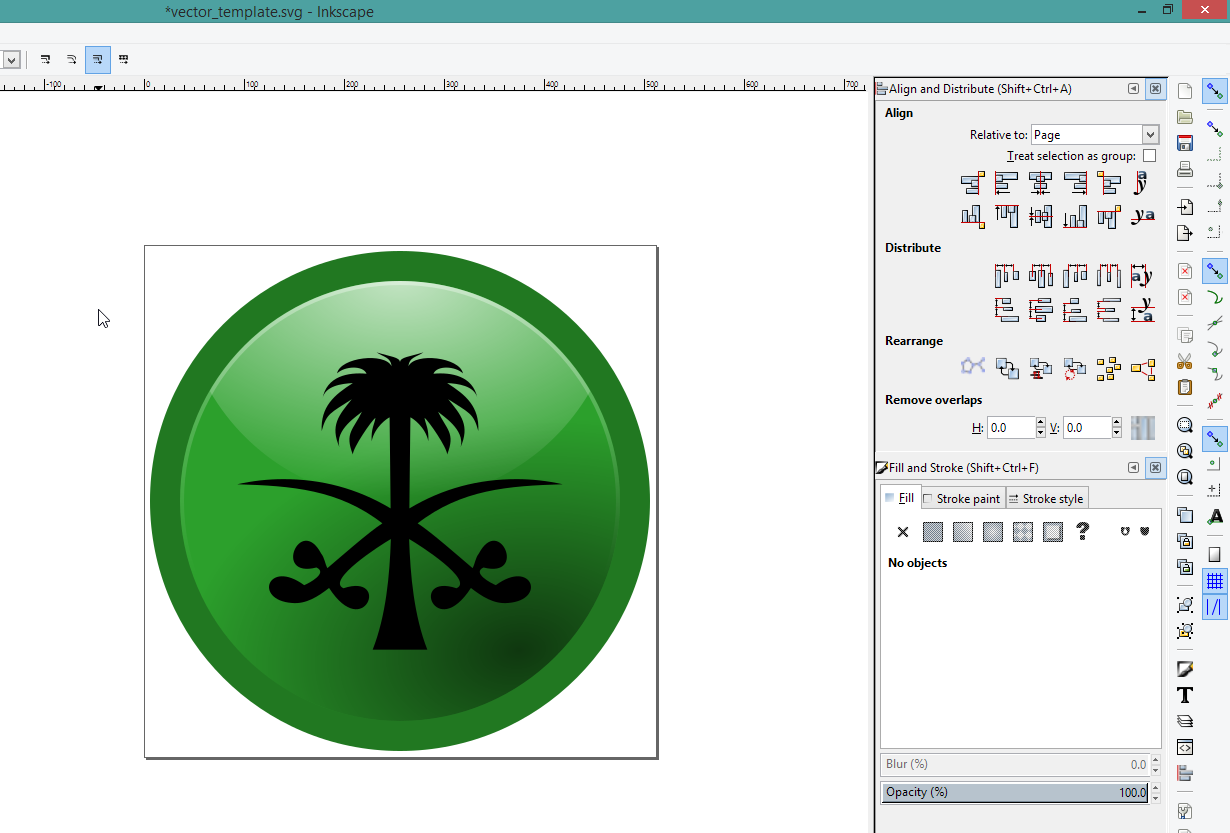Click the Align bottom edges icon
This screenshot has height=833, width=1230.
tap(1075, 216)
